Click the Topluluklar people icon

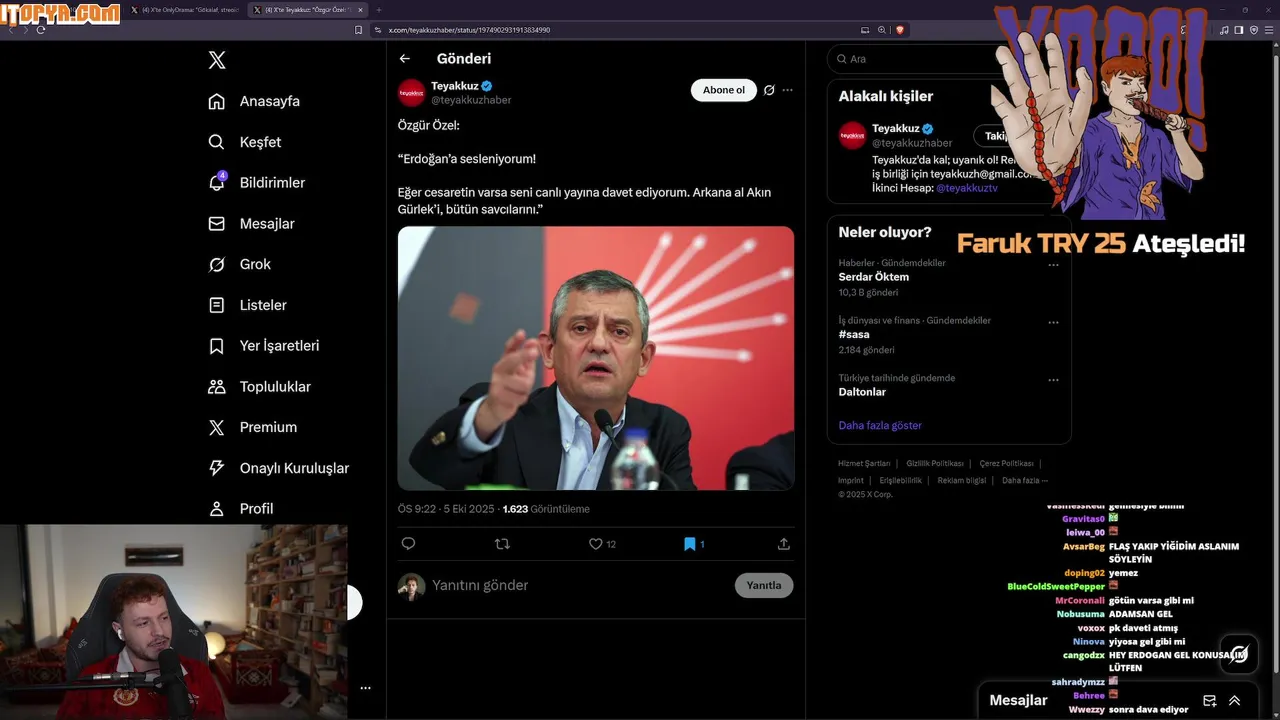(x=216, y=386)
